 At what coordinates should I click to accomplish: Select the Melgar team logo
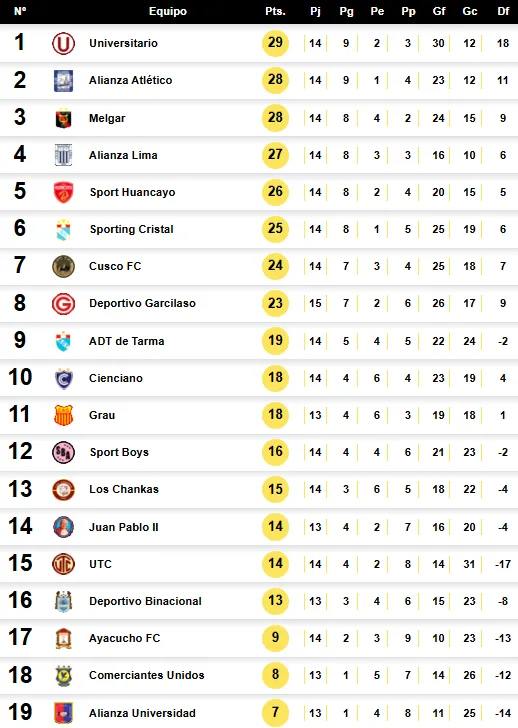tap(63, 118)
